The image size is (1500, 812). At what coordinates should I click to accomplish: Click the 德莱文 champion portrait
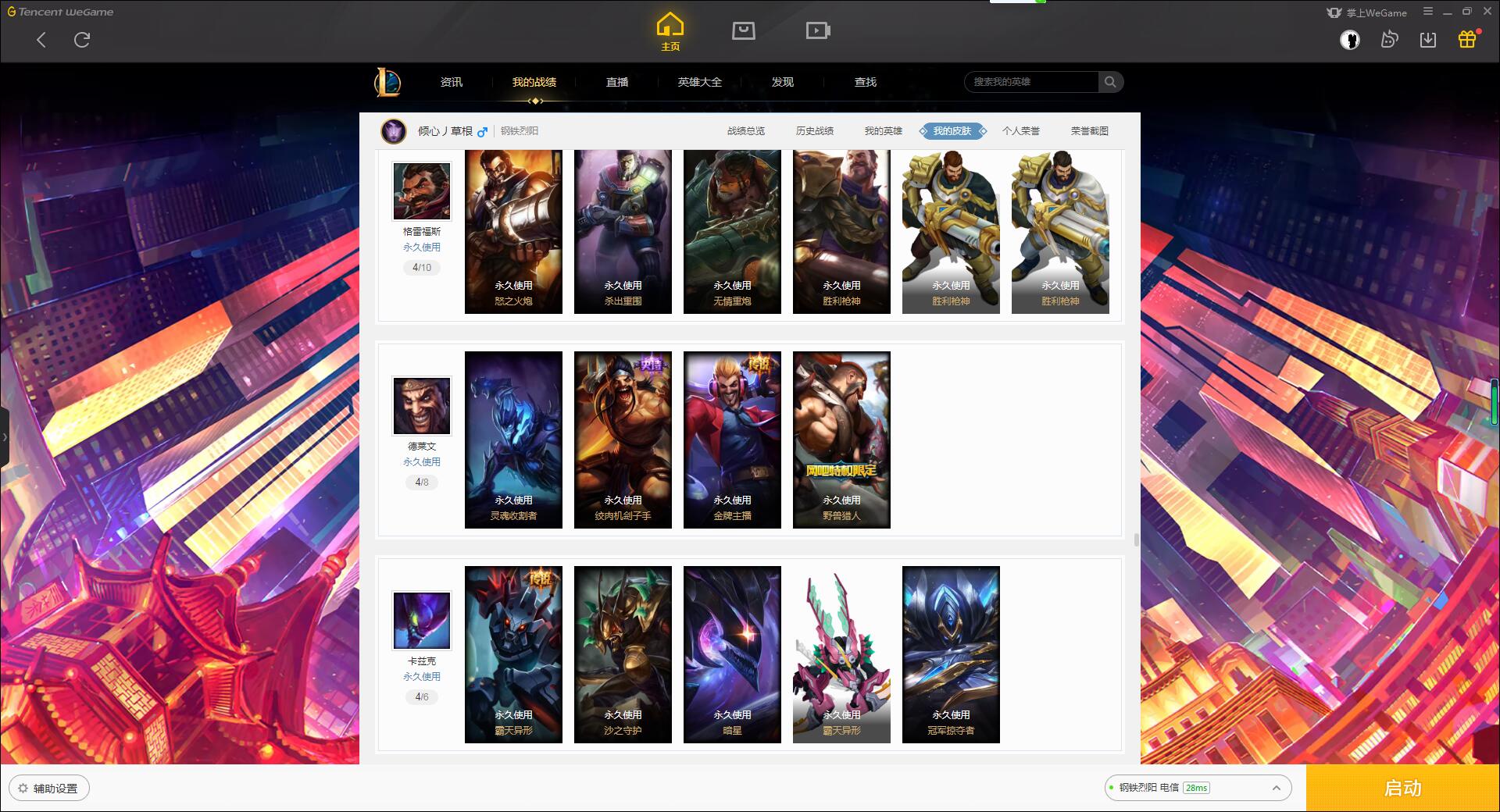422,406
